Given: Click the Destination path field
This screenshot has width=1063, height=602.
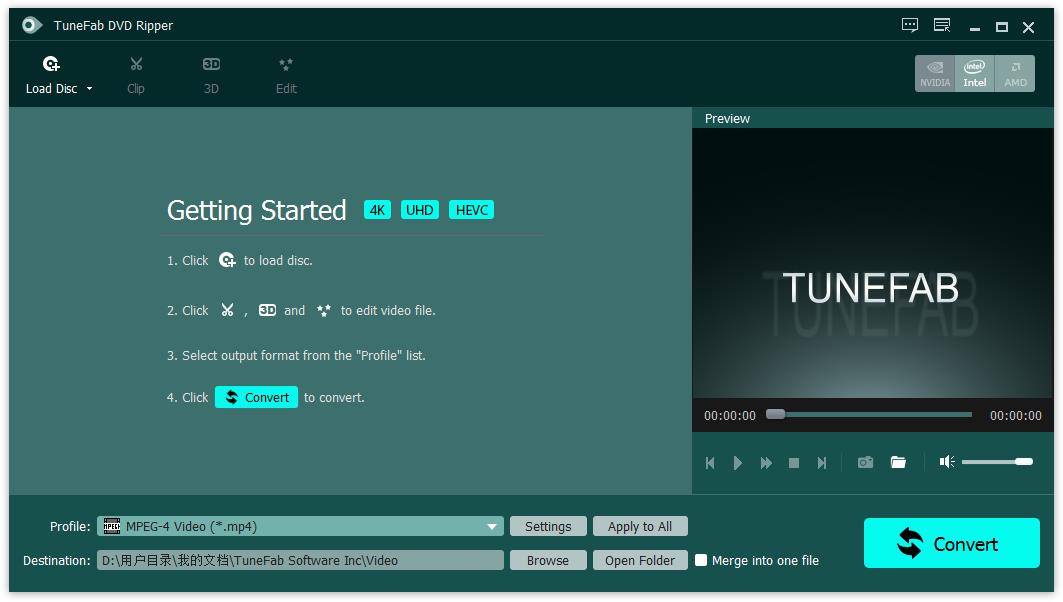Looking at the screenshot, I should pyautogui.click(x=300, y=560).
